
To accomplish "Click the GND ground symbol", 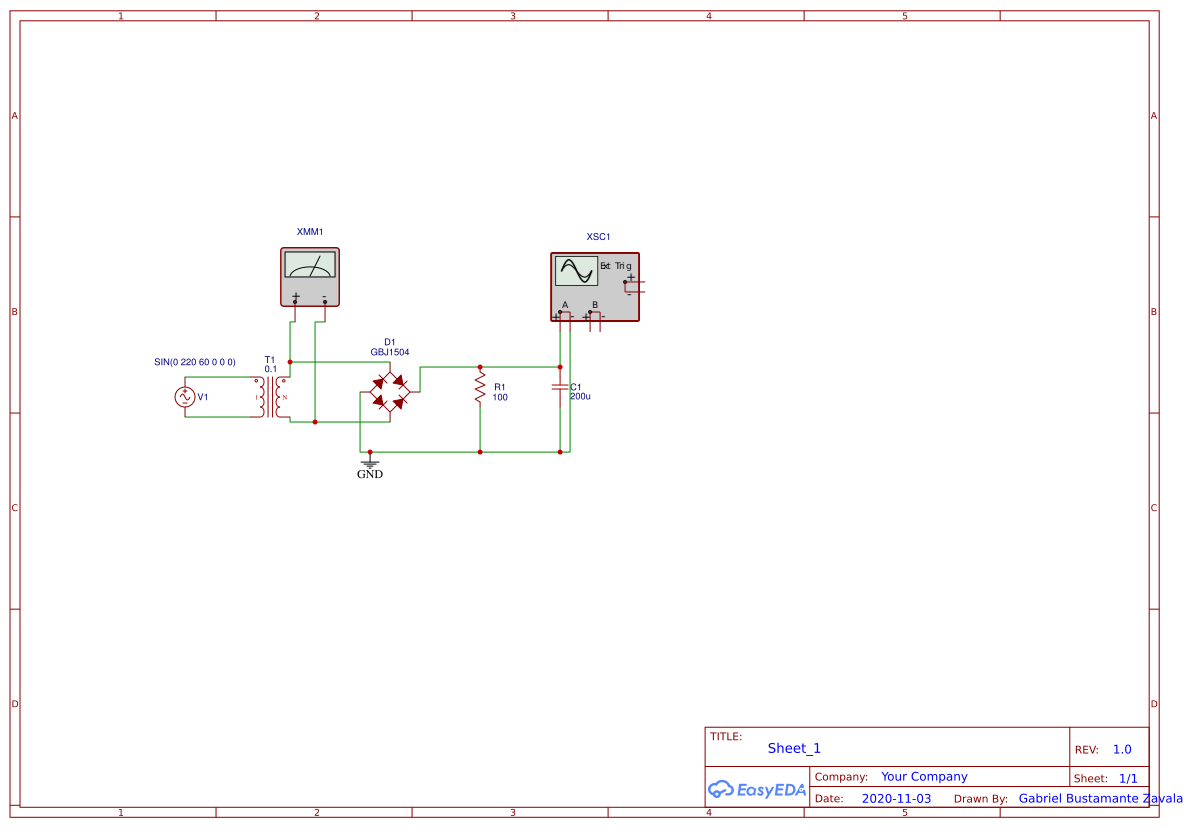I will [370, 466].
